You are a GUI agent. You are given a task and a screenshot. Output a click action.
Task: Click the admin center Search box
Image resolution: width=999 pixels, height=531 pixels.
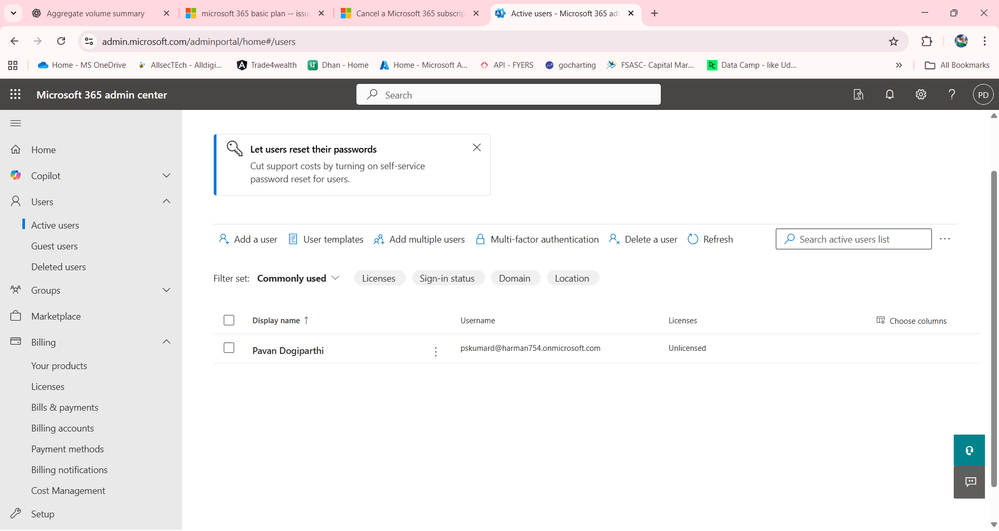pos(508,95)
